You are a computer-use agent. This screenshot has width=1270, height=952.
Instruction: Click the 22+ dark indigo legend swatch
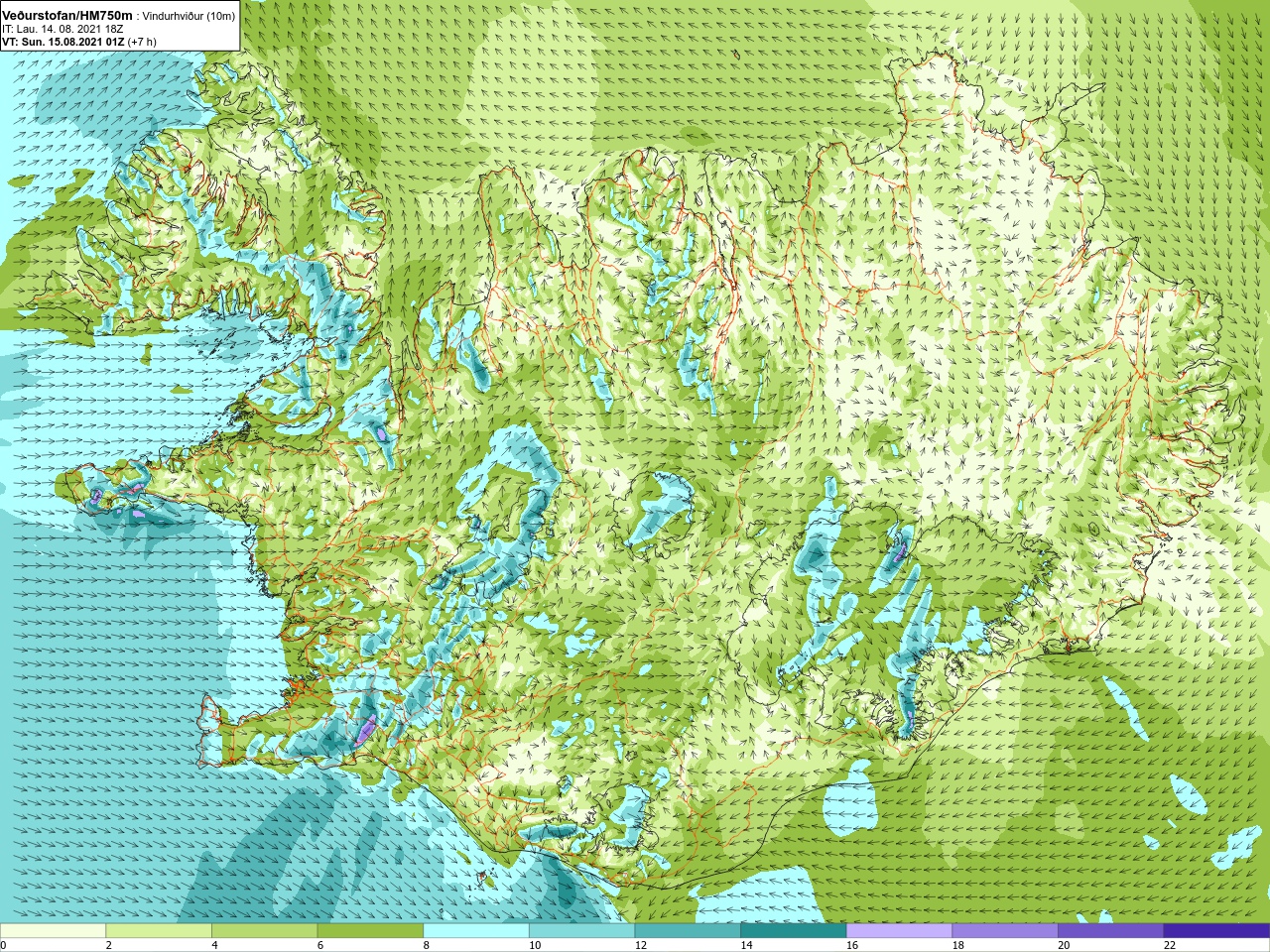1216,930
